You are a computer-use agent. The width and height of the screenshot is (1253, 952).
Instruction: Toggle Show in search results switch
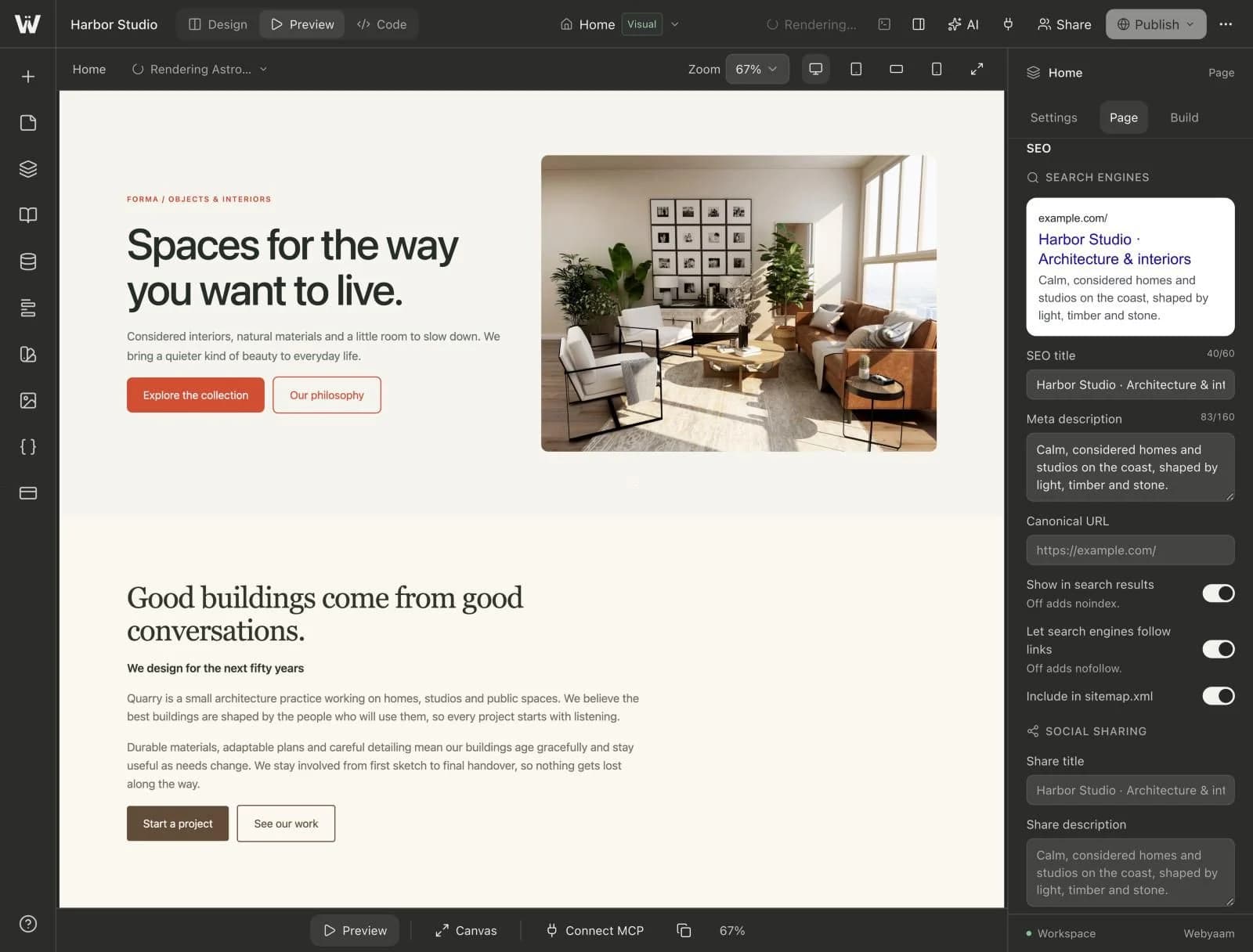(1219, 593)
